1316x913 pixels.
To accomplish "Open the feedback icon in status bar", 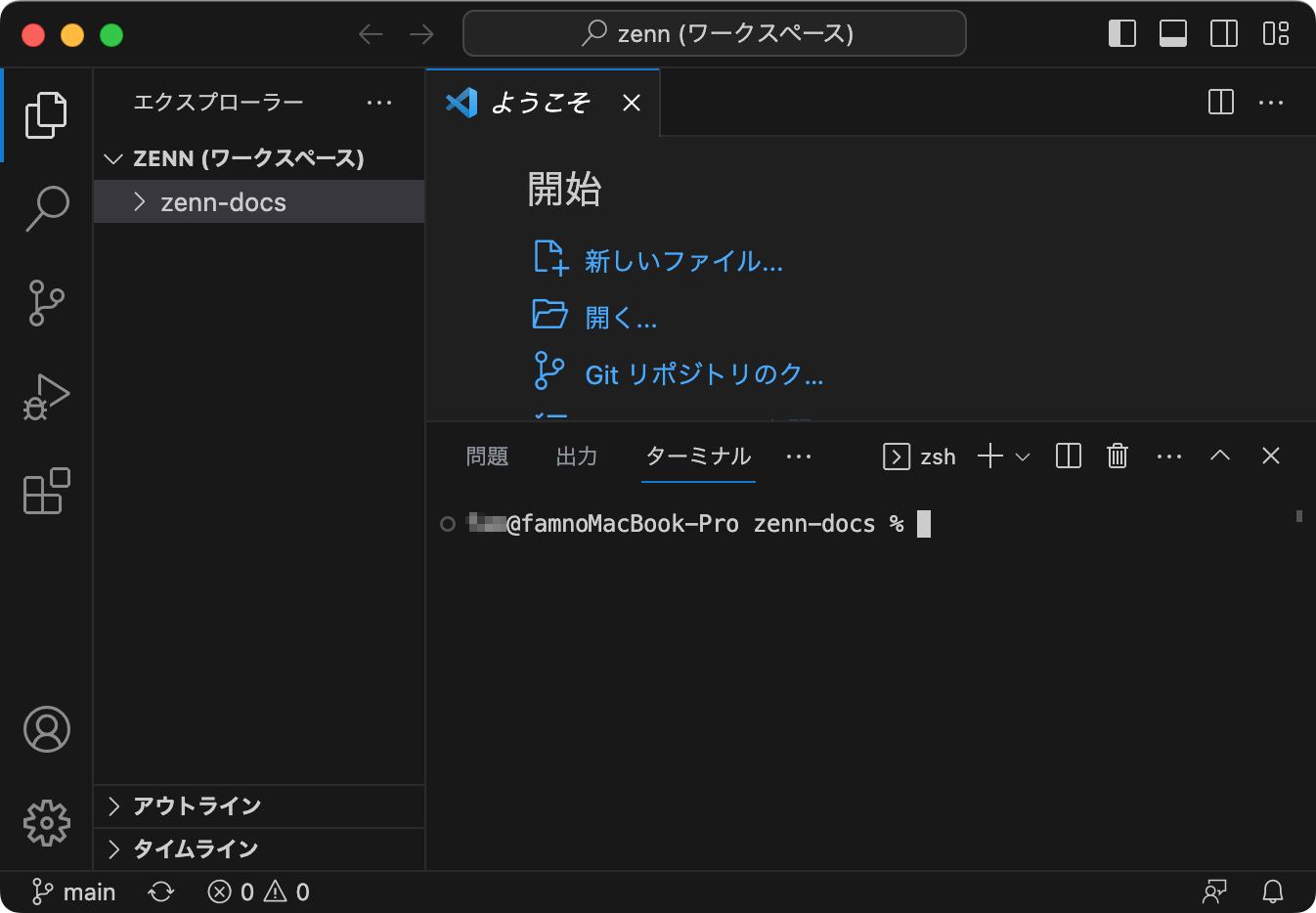I will (1214, 892).
